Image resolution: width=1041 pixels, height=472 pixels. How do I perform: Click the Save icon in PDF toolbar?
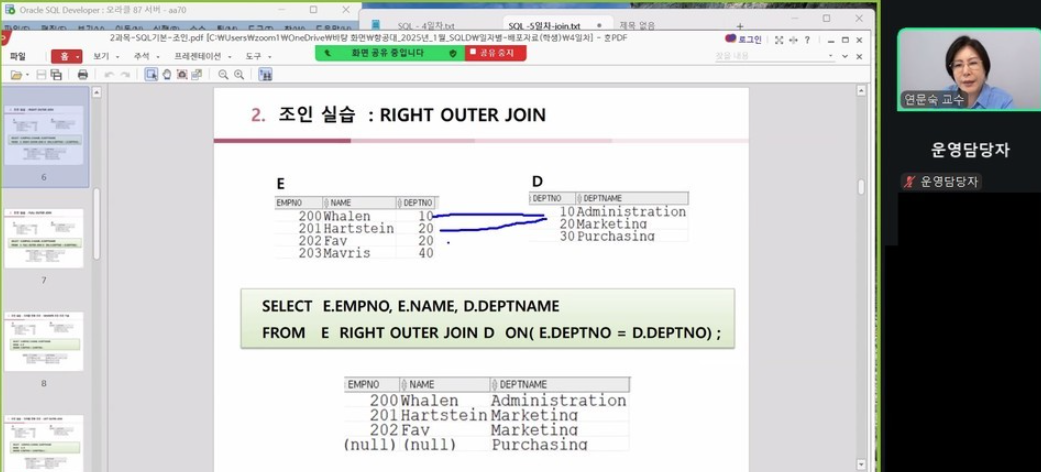pyautogui.click(x=41, y=74)
